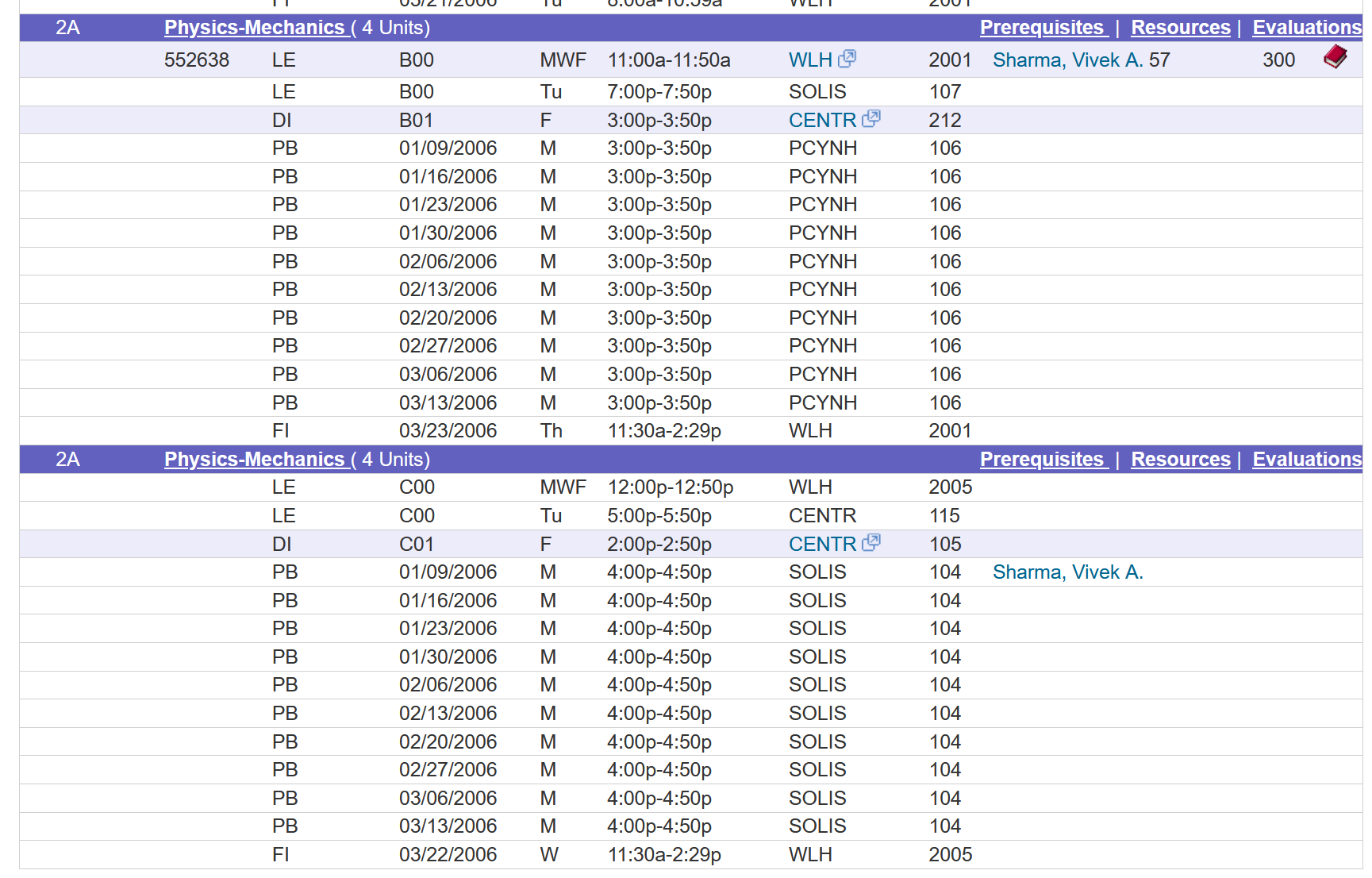
Task: Open WLH building link in B00 lecture row
Action: click(810, 60)
